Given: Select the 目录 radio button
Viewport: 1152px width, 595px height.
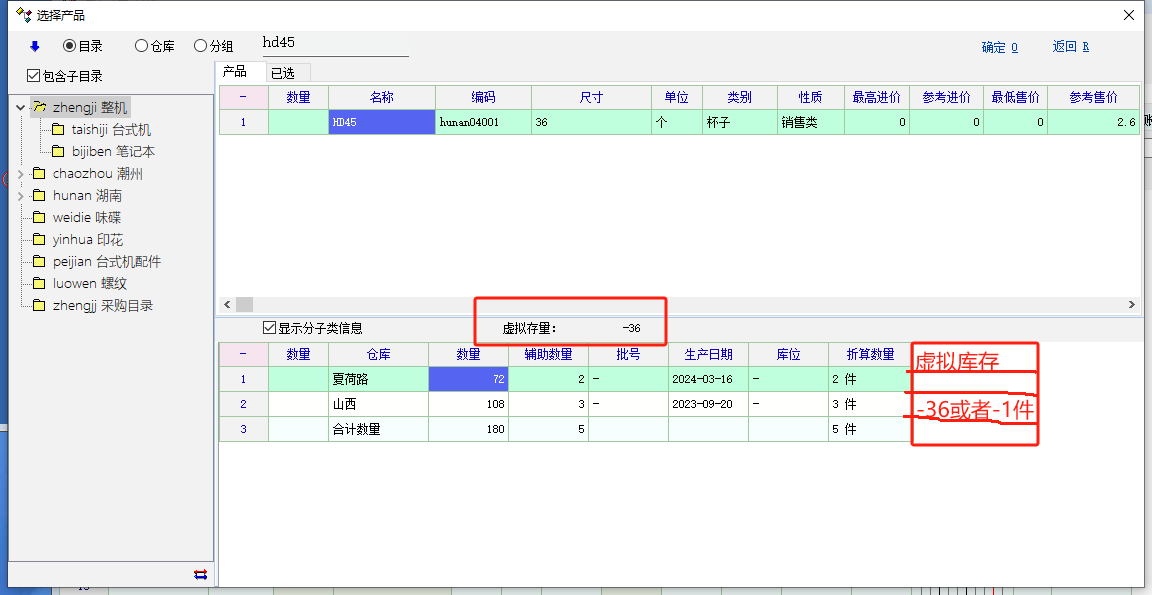Looking at the screenshot, I should (70, 46).
